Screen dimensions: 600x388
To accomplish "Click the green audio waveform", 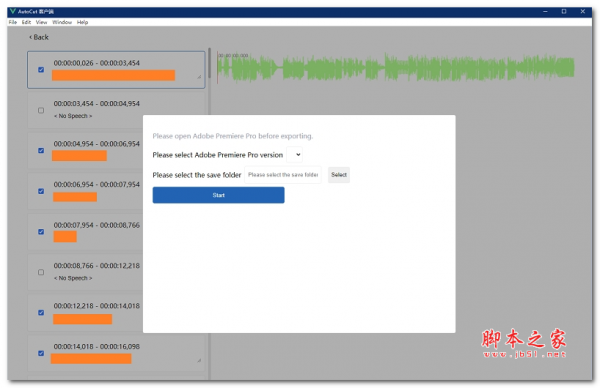I will click(x=396, y=68).
